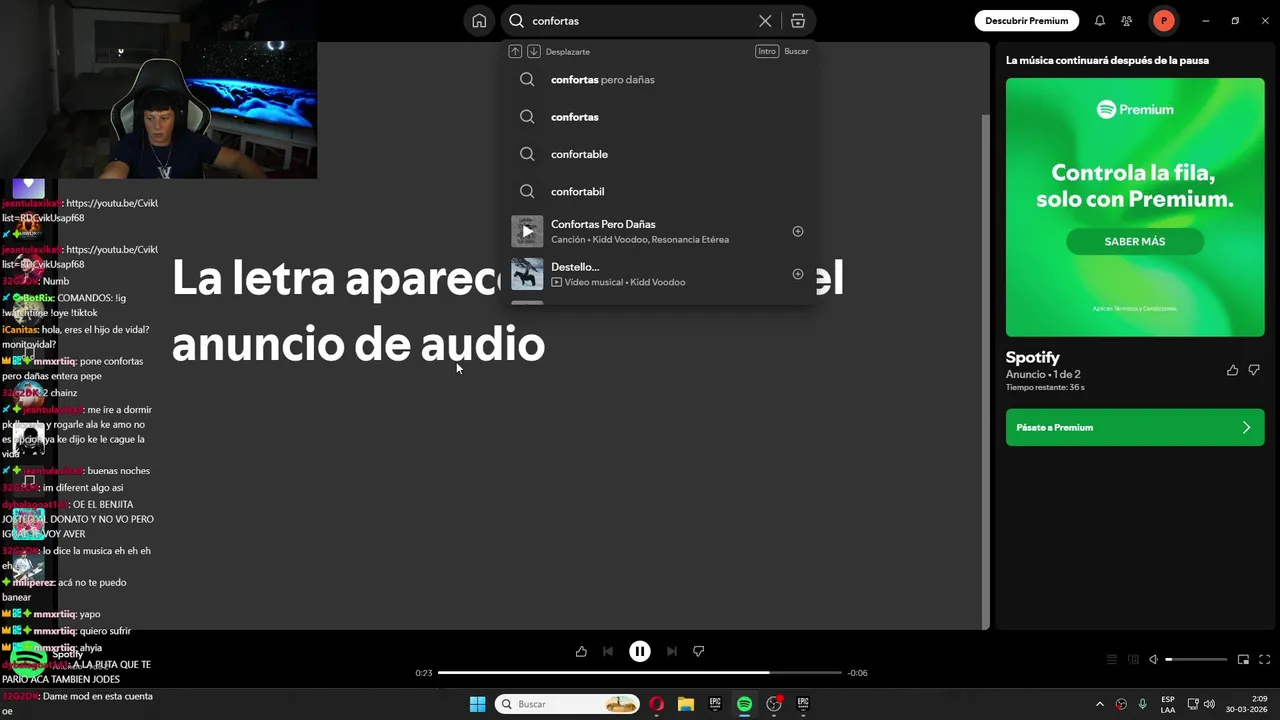The height and width of the screenshot is (720, 1280).
Task: Click the up-arrow navigation hint icon
Action: [x=515, y=51]
